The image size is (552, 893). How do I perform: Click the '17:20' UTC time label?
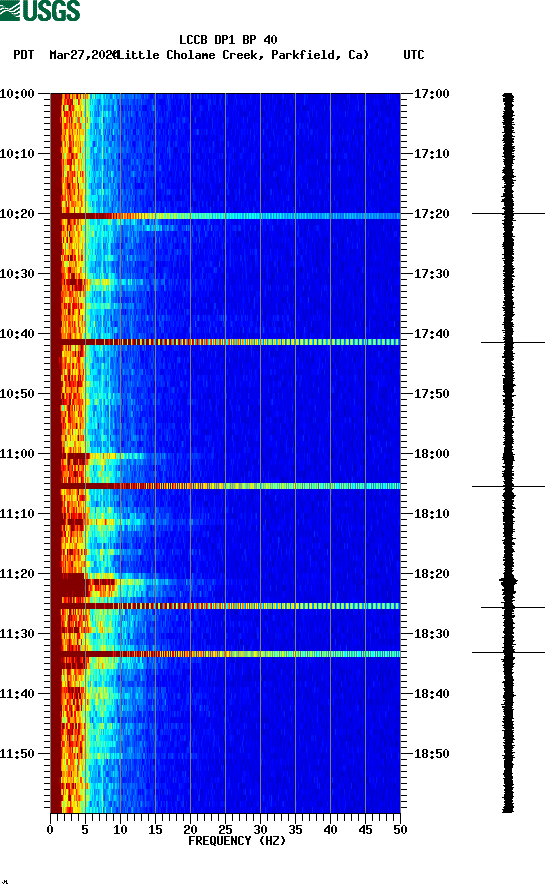coord(431,214)
